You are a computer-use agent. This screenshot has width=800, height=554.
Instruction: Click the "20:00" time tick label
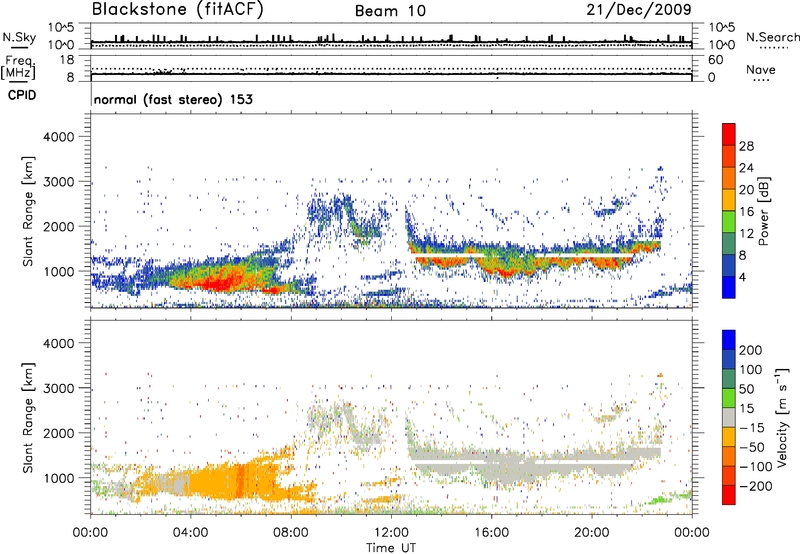point(591,533)
